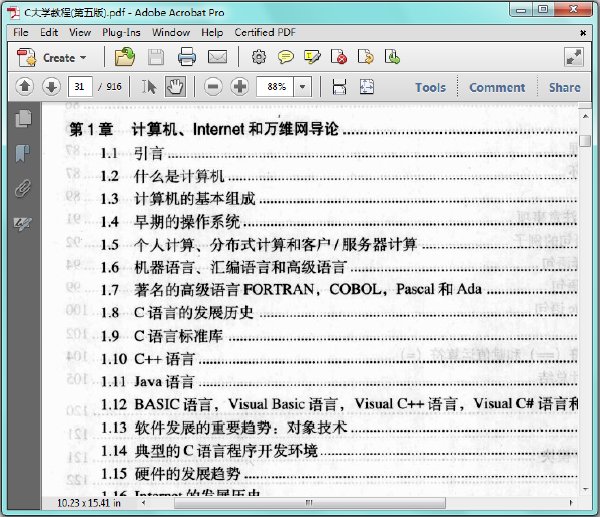The image size is (600, 517).
Task: Click the entry 1.11 Java 语言
Action: 148,381
